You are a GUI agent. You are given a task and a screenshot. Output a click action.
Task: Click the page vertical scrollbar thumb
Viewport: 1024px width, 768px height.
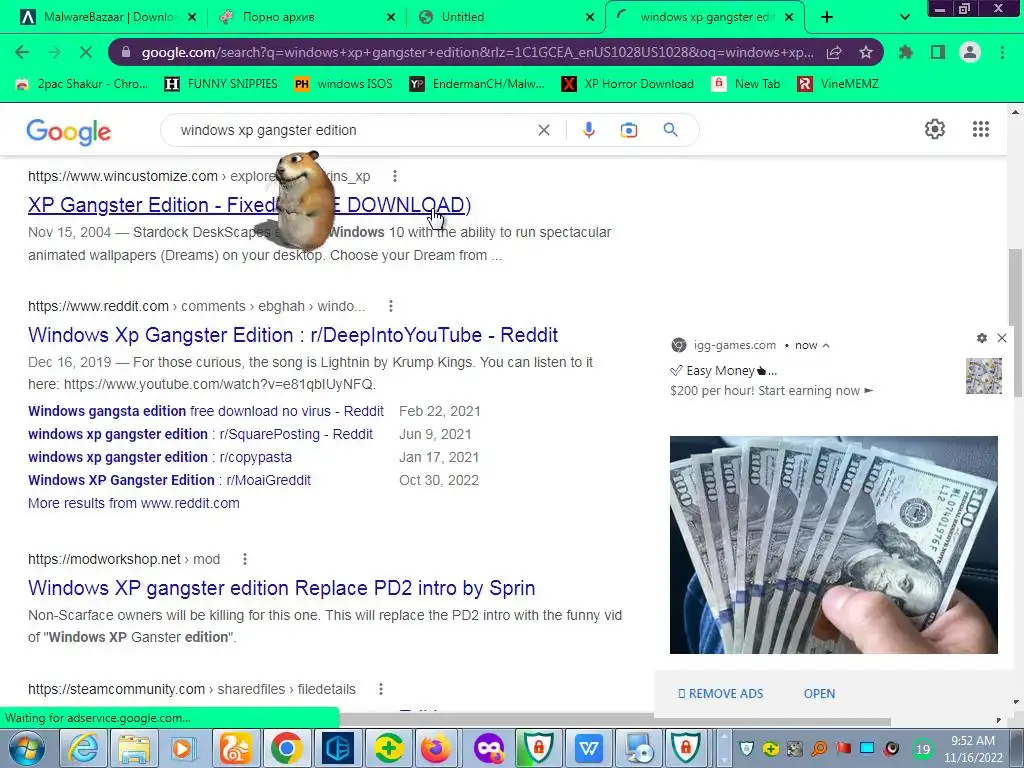[x=1016, y=322]
